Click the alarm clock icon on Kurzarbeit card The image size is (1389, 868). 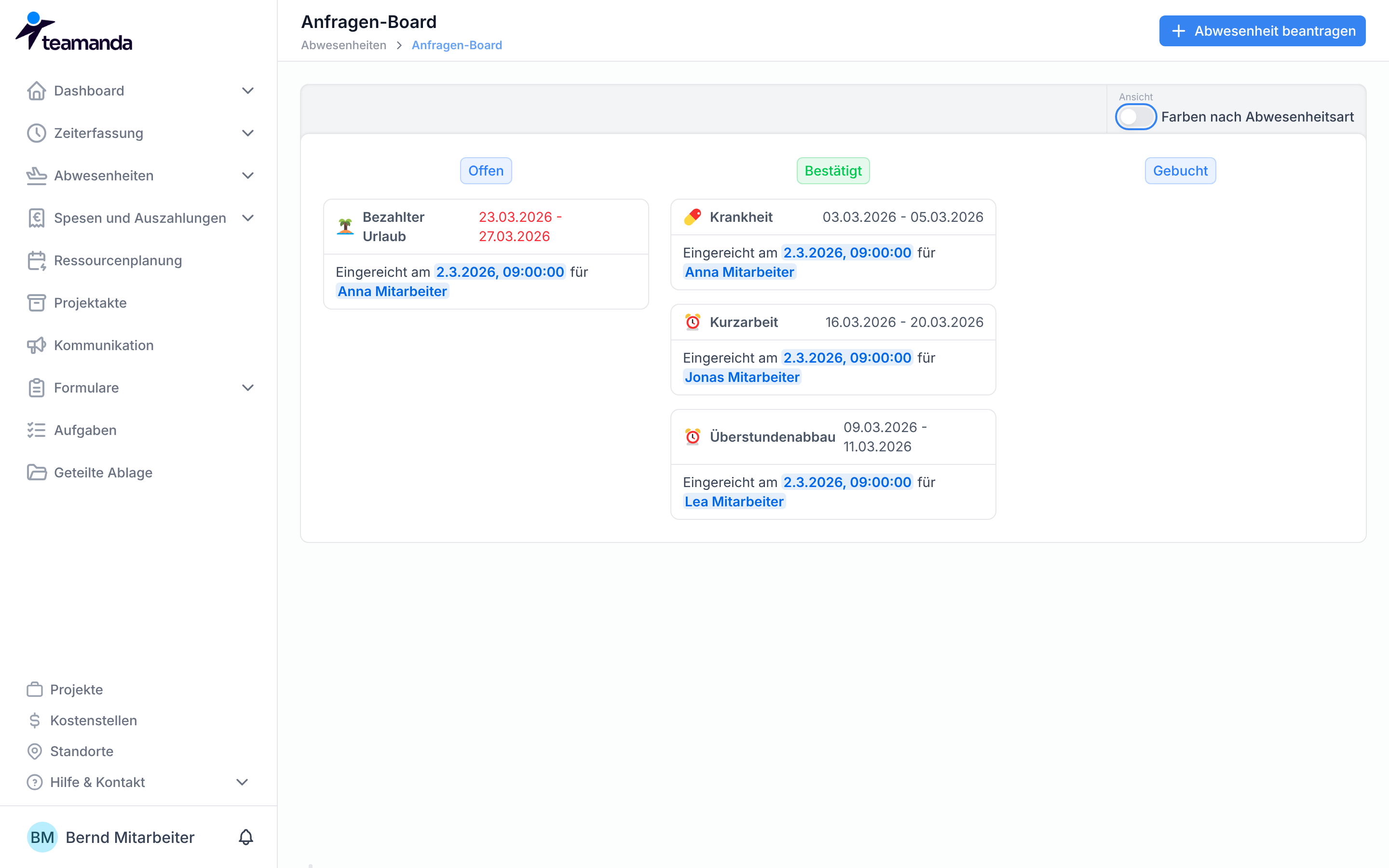pyautogui.click(x=692, y=322)
